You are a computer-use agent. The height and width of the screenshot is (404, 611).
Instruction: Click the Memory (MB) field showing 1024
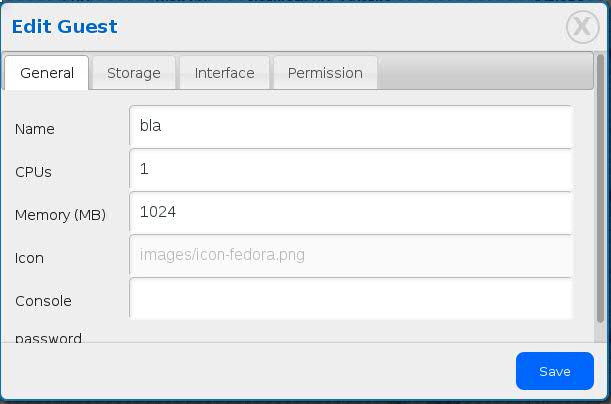click(350, 212)
